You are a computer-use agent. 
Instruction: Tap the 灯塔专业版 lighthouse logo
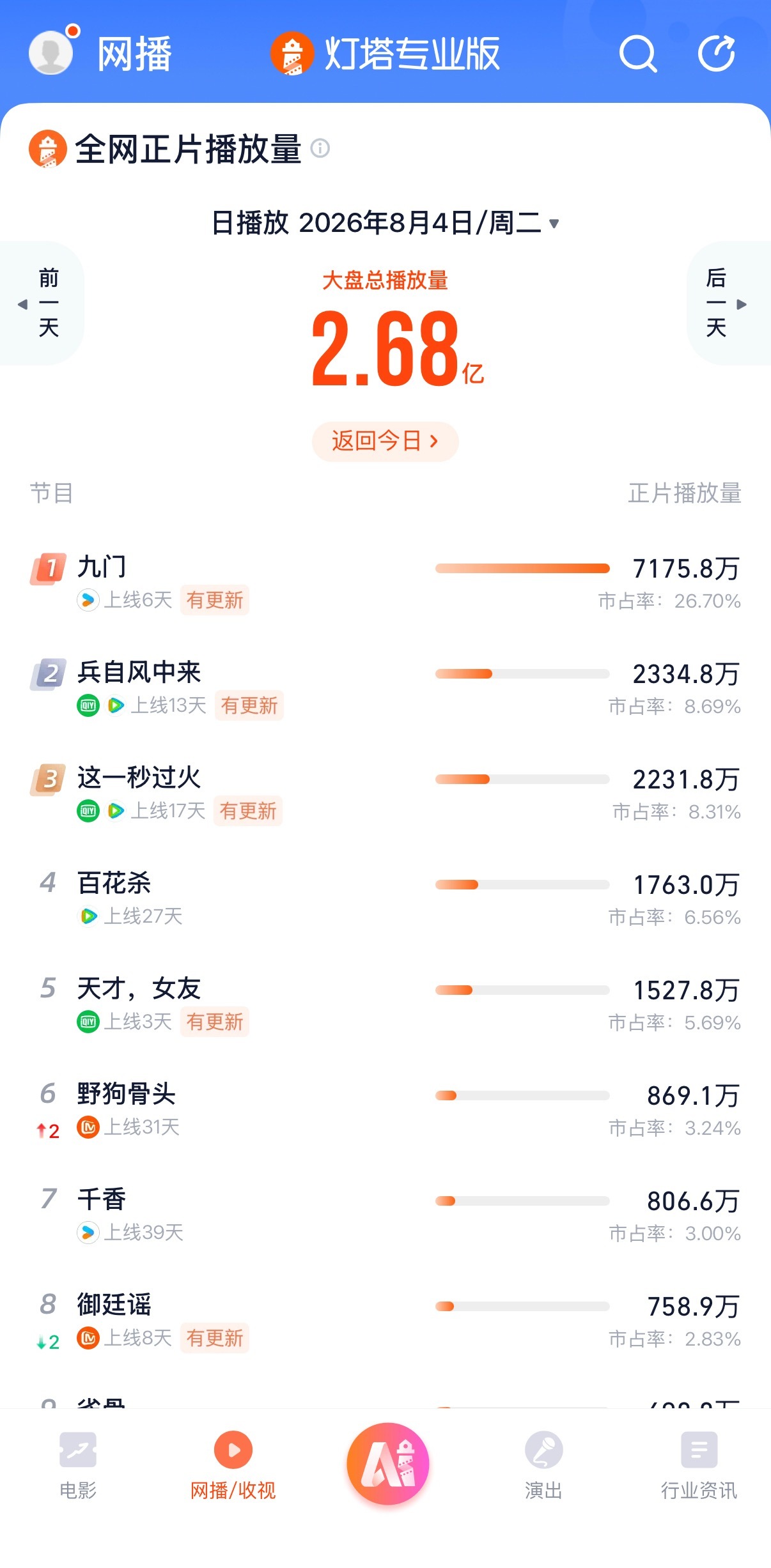pos(292,54)
